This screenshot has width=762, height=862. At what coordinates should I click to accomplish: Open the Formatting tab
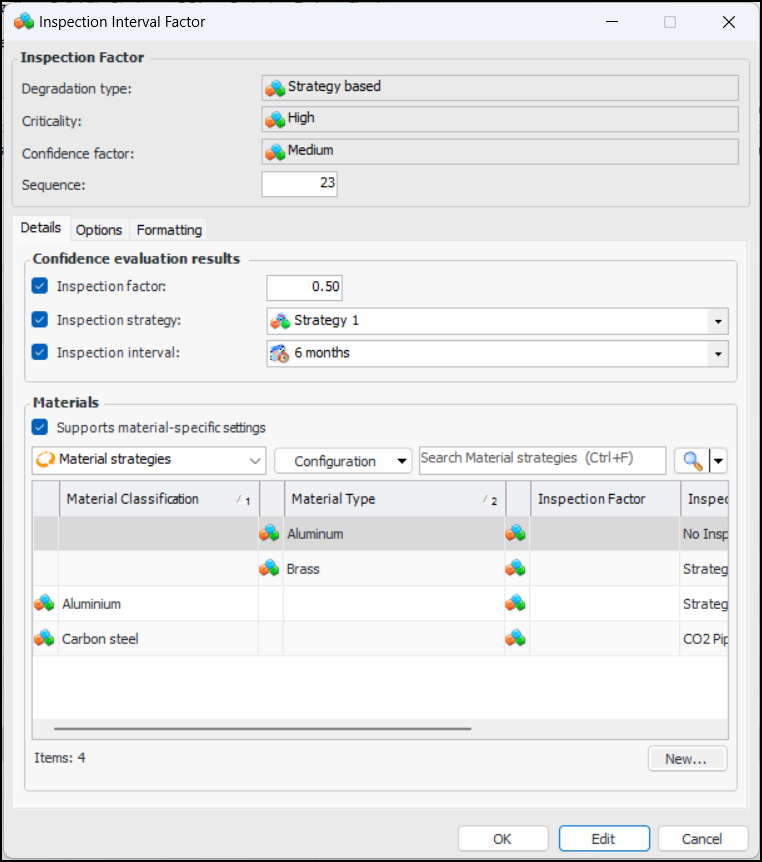pyautogui.click(x=169, y=230)
